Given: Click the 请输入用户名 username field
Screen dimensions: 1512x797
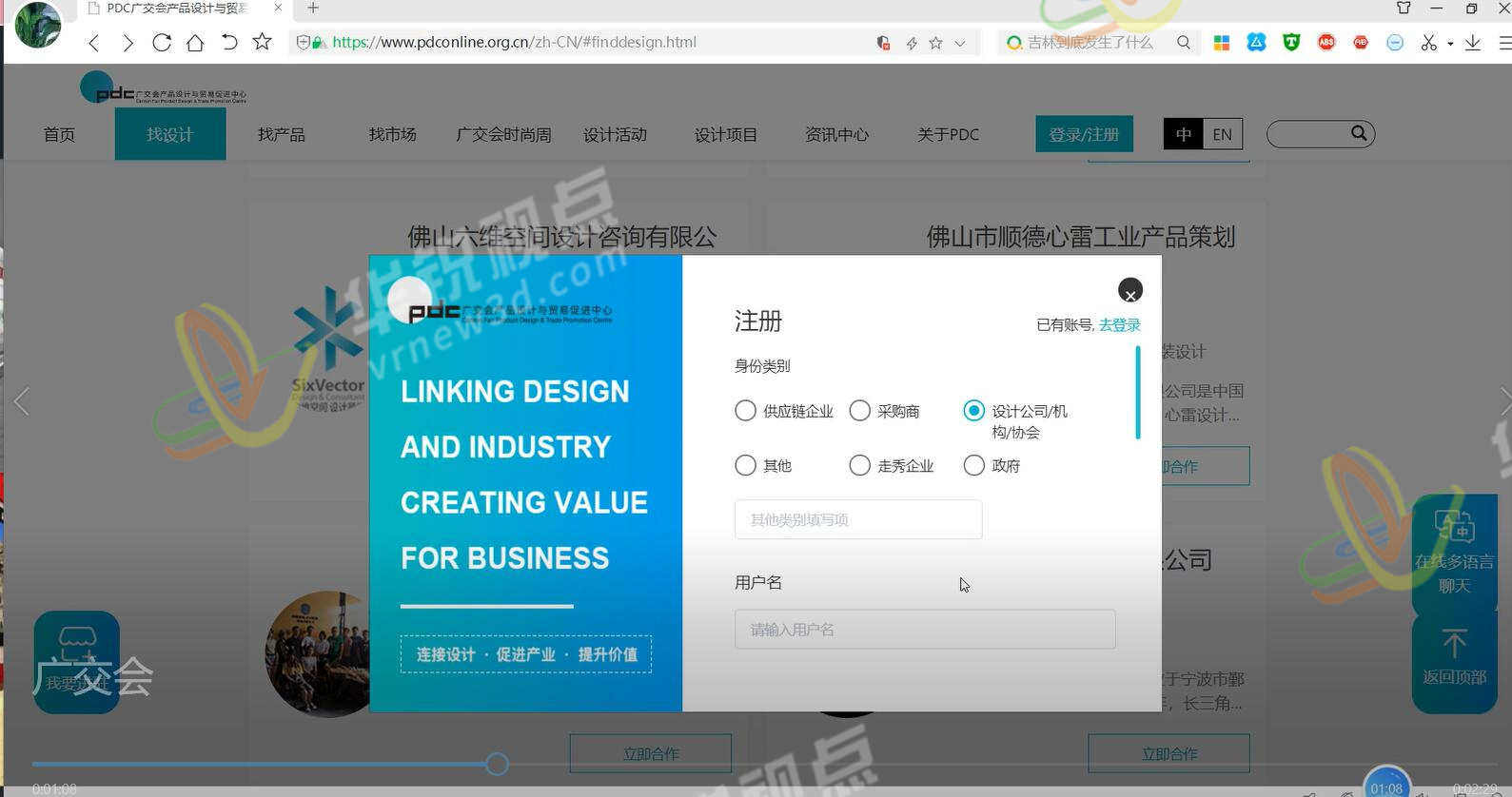Looking at the screenshot, I should 925,630.
